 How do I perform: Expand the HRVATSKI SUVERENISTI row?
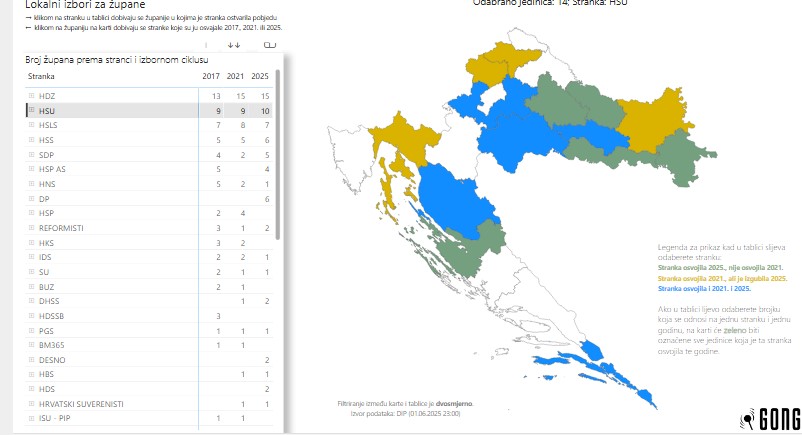click(31, 403)
